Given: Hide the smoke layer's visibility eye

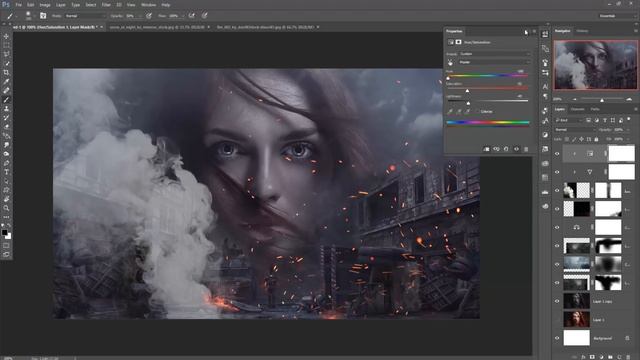Looking at the screenshot, I should click(x=557, y=191).
